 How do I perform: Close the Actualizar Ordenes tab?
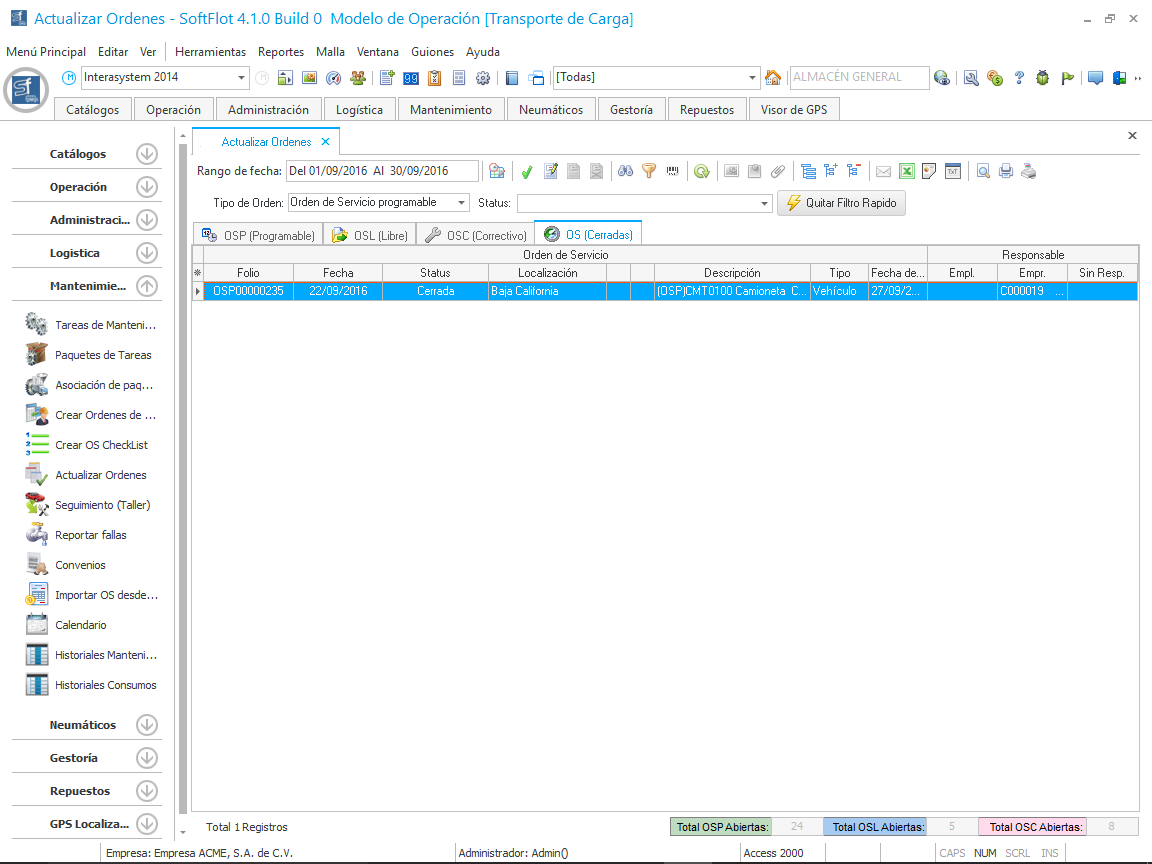click(326, 142)
